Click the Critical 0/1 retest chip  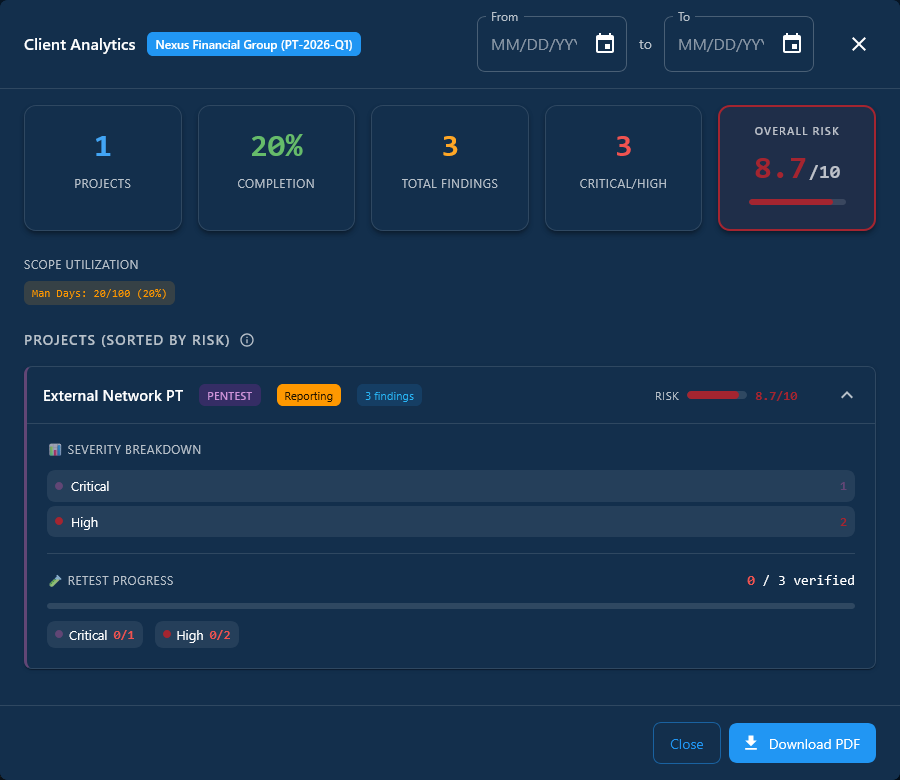[95, 635]
